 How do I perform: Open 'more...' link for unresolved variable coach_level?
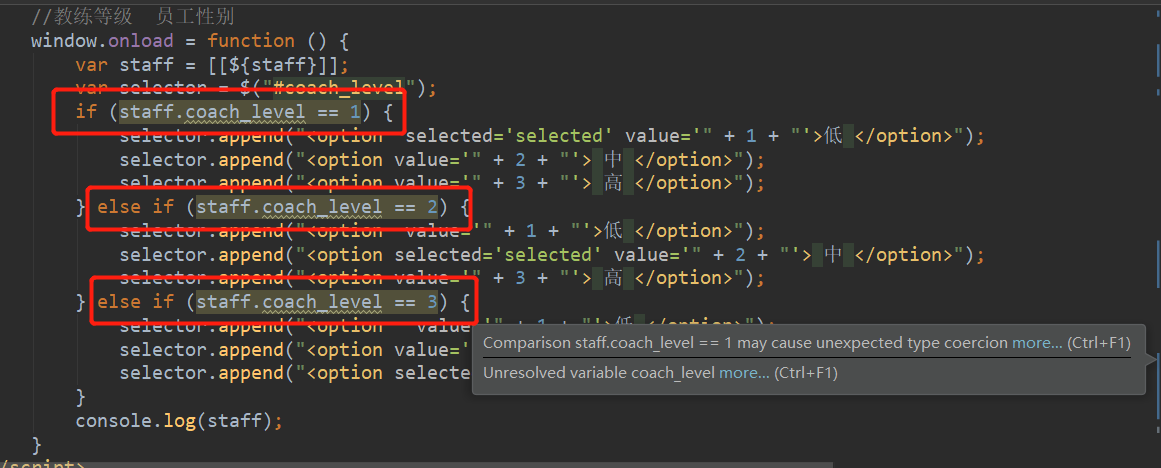(744, 373)
